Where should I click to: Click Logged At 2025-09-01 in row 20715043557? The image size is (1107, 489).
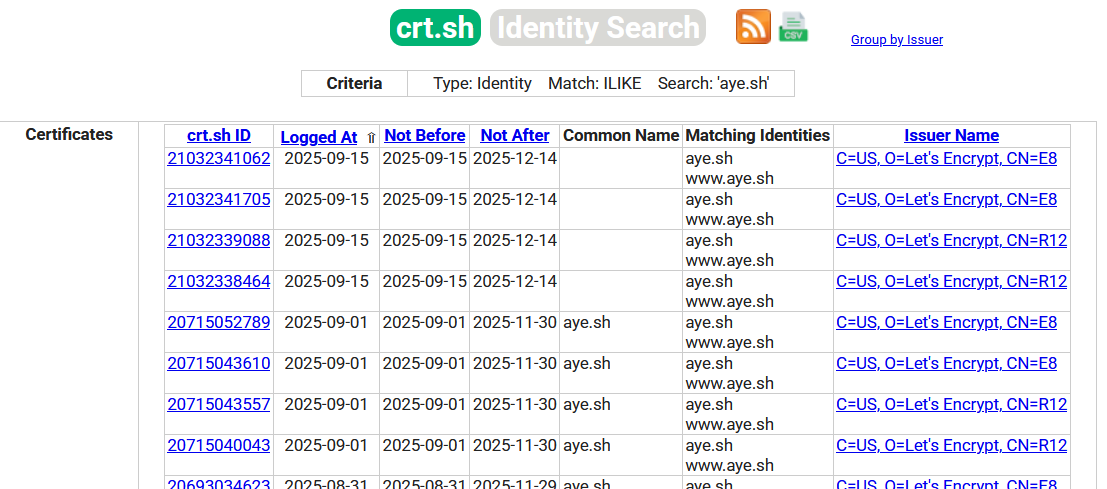(x=326, y=404)
